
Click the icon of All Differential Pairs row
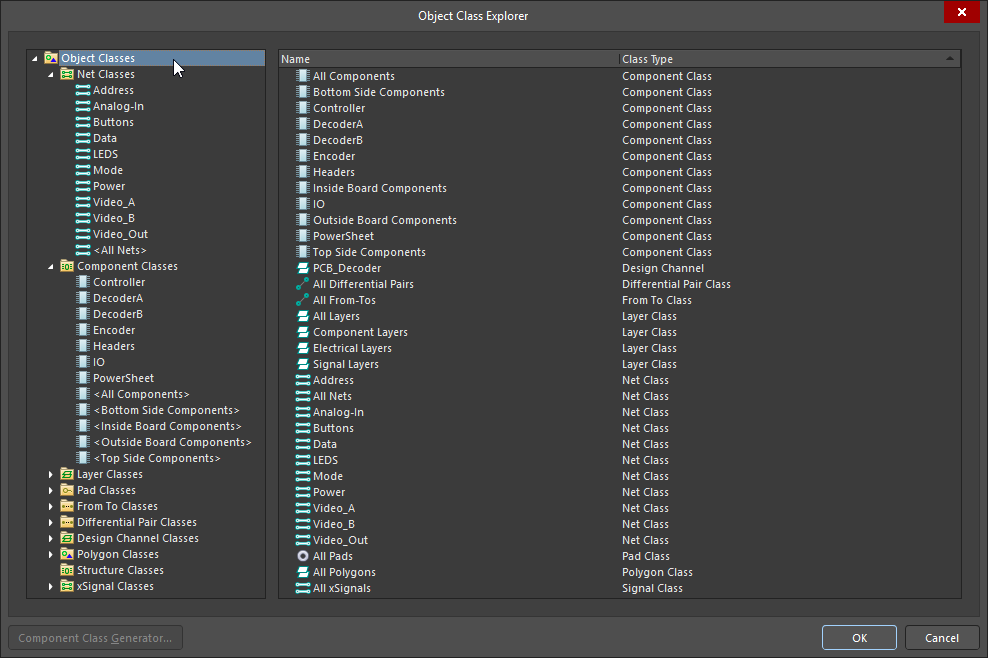pos(302,284)
